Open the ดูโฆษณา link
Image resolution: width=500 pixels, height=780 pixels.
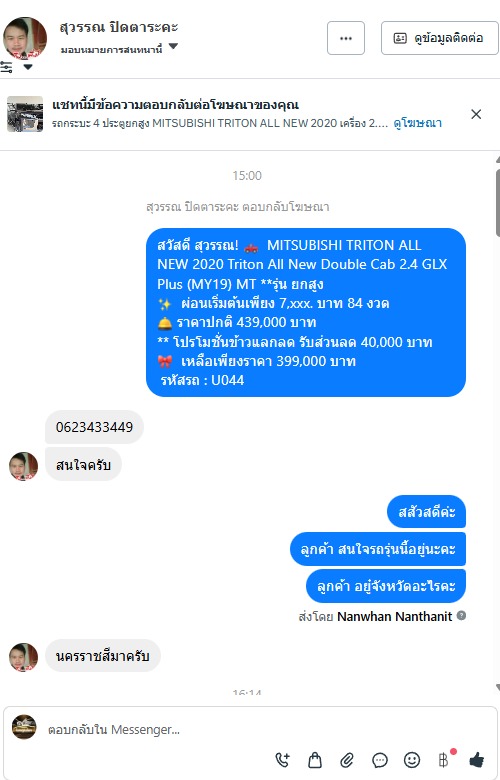(x=417, y=123)
